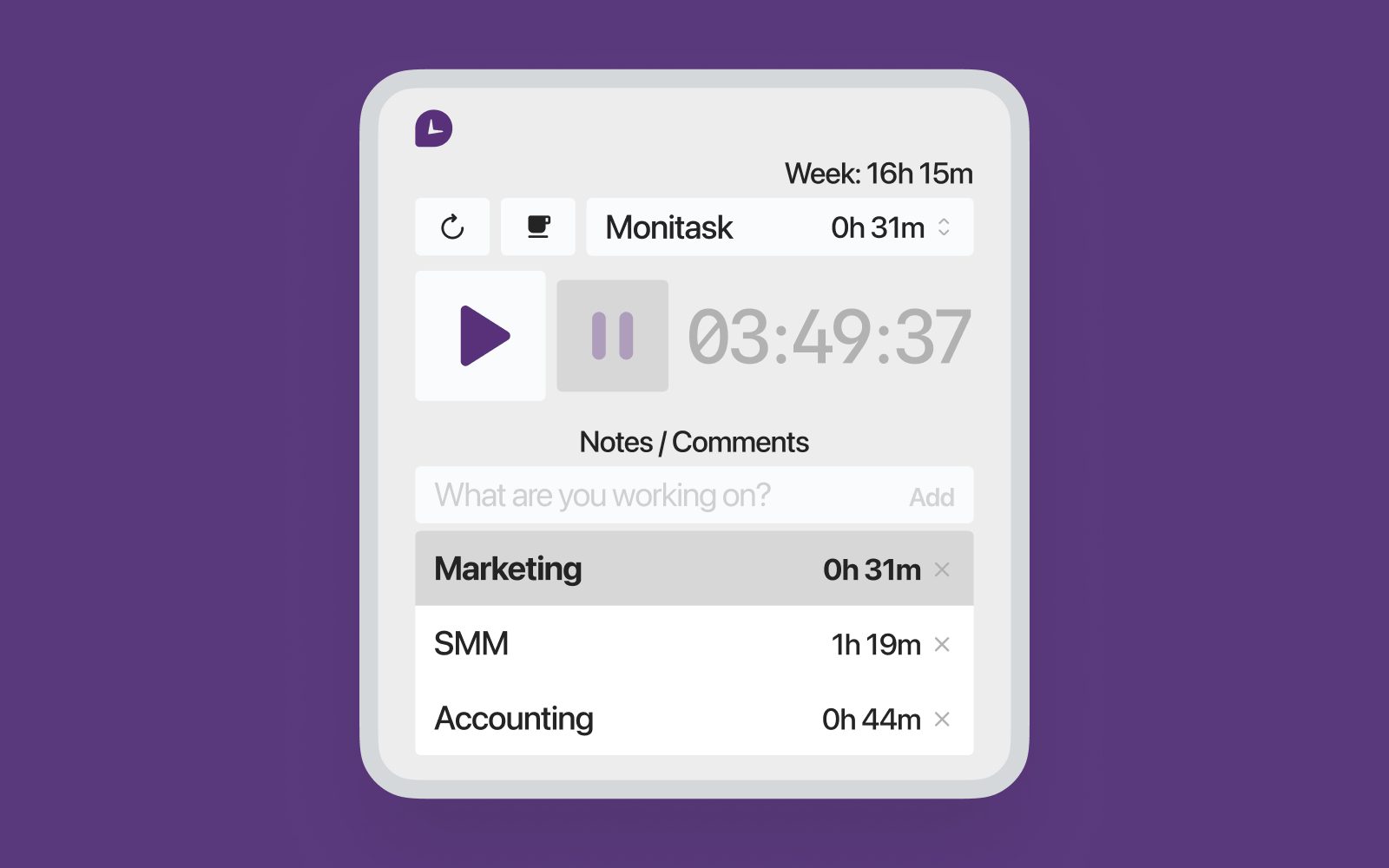Click the Monitask clock logo icon
1389x868 pixels.
434,128
